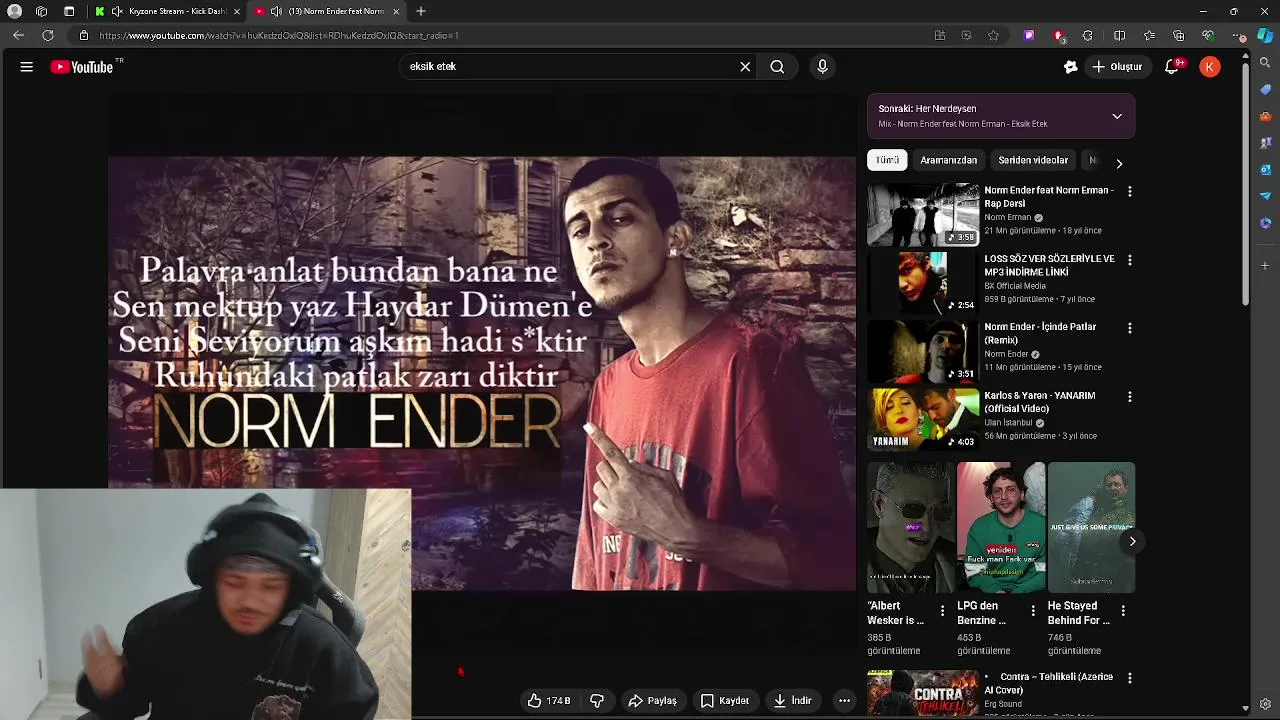Open LPG den Benzine short thumbnail

pos(1001,527)
